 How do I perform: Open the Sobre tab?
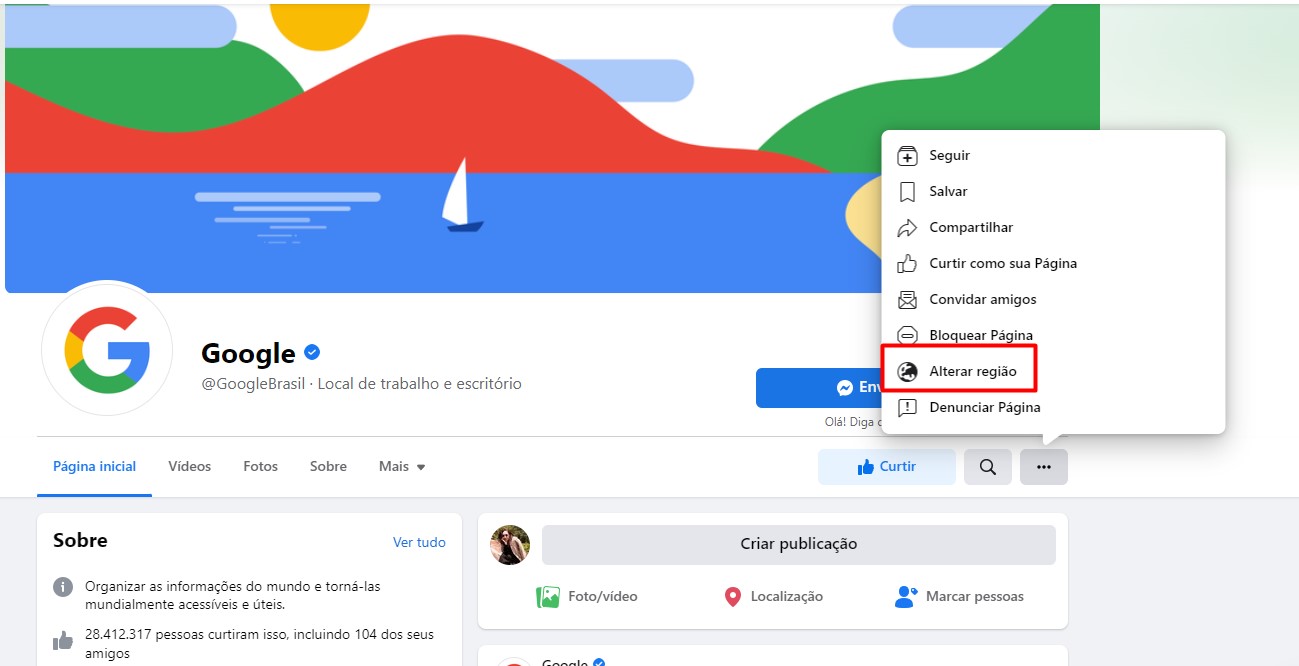coord(328,467)
